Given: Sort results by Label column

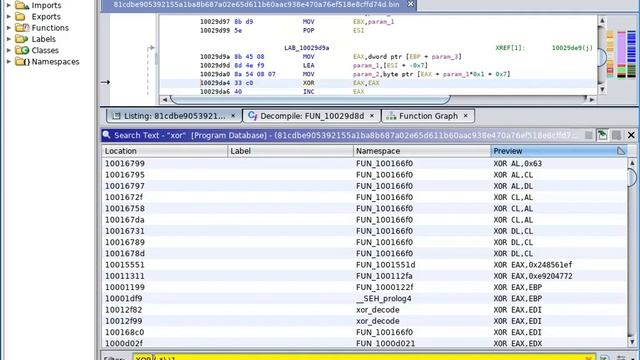Looking at the screenshot, I should 290,151.
